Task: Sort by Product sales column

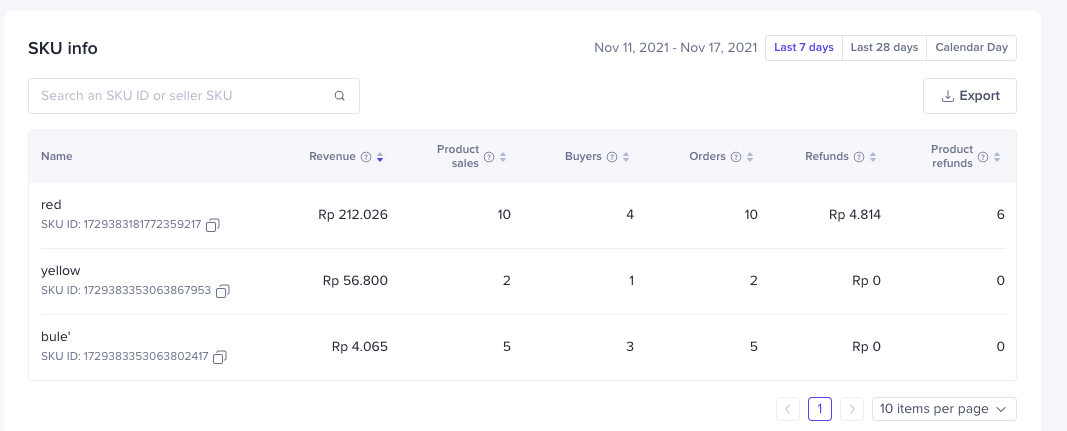Action: [503, 157]
